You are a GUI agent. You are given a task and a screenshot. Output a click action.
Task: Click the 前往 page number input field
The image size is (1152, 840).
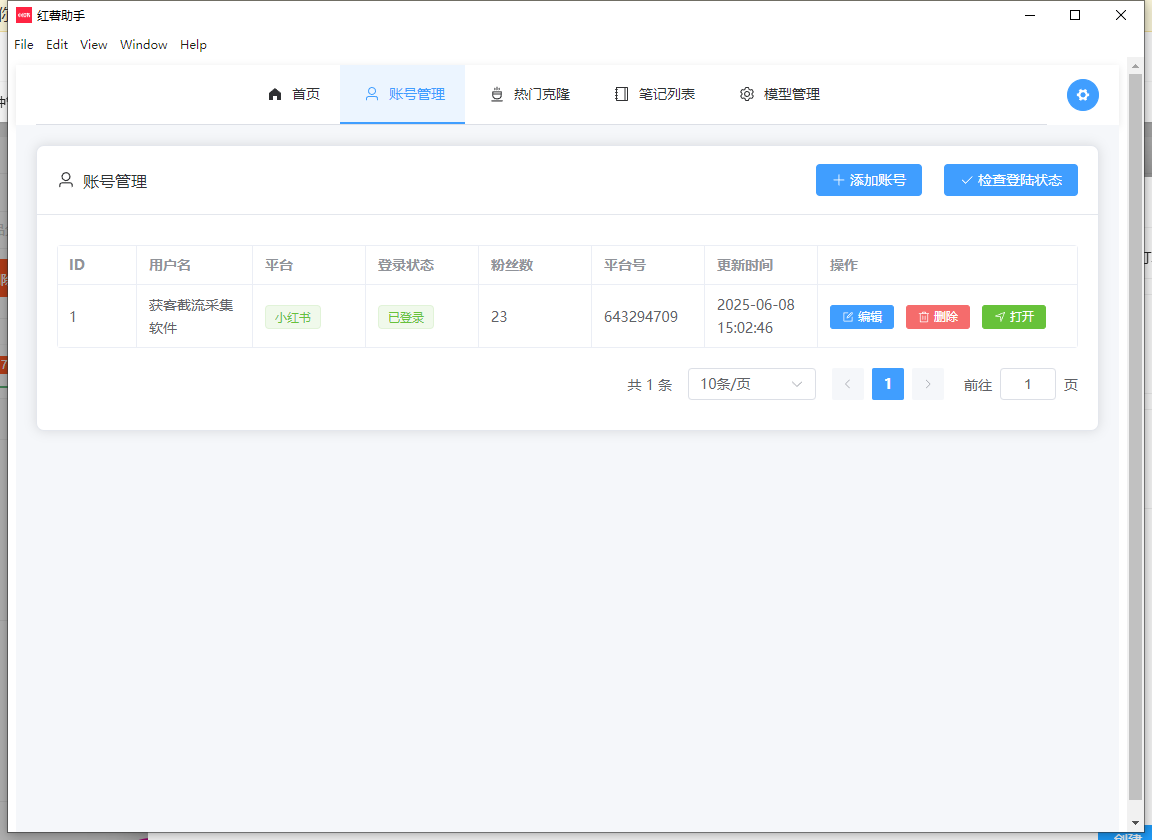[x=1027, y=384]
